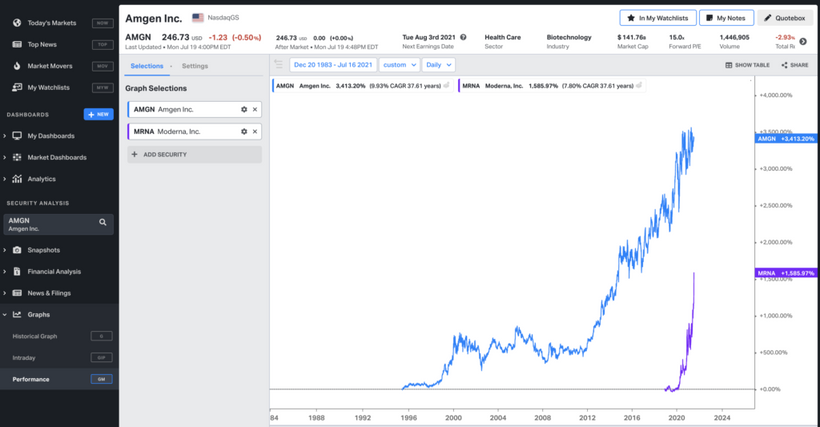
Task: Click Health Care sector link
Action: pos(503,37)
